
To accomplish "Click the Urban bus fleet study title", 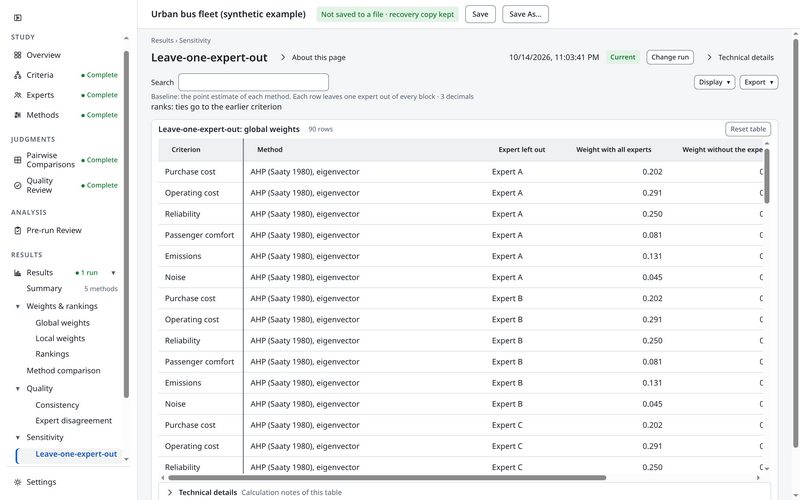I will [x=228, y=14].
